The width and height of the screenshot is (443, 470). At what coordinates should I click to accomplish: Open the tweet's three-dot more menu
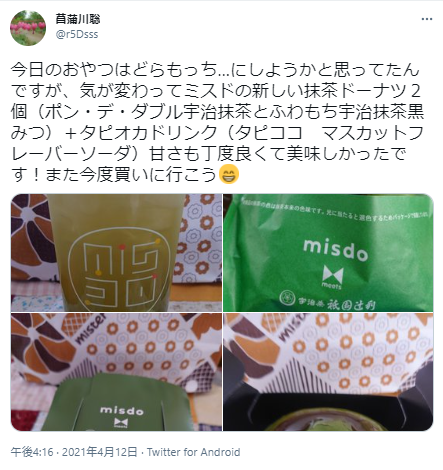(x=426, y=19)
